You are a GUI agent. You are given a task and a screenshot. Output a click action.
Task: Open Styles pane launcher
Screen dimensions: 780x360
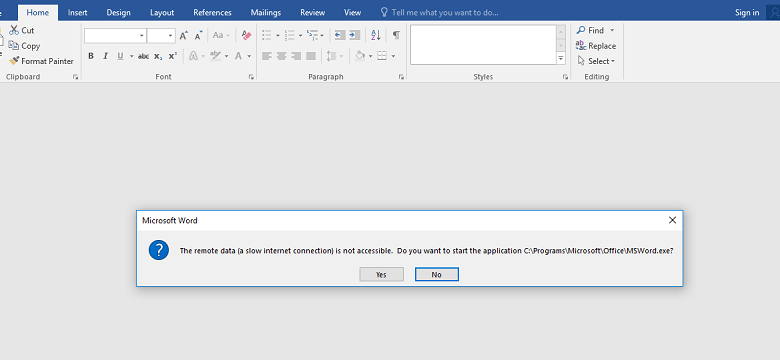pos(565,77)
